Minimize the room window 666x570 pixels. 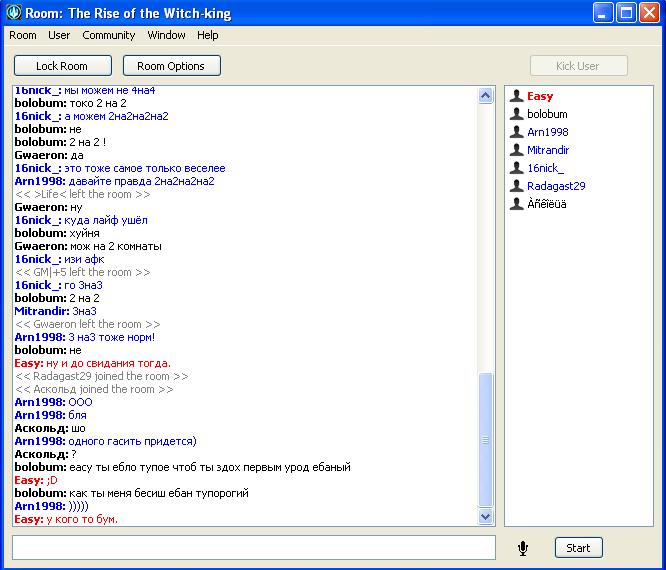(603, 12)
